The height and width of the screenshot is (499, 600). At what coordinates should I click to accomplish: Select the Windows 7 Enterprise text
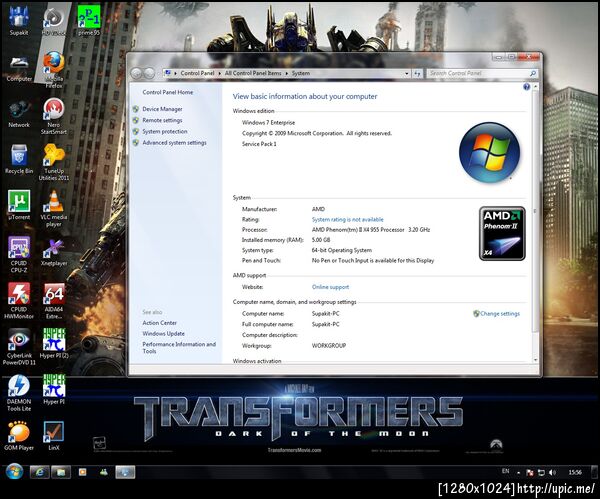[268, 122]
